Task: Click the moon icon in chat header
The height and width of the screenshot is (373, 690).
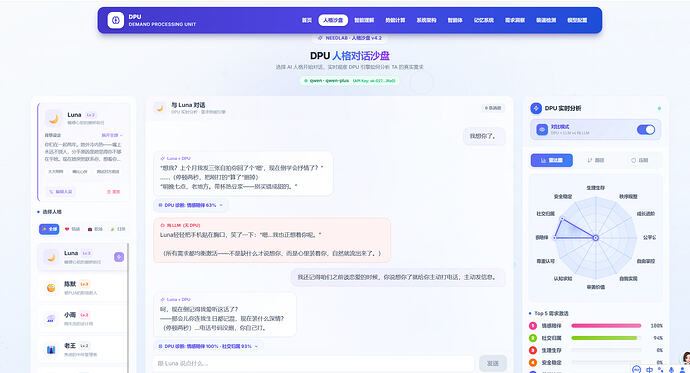Action: tap(160, 108)
